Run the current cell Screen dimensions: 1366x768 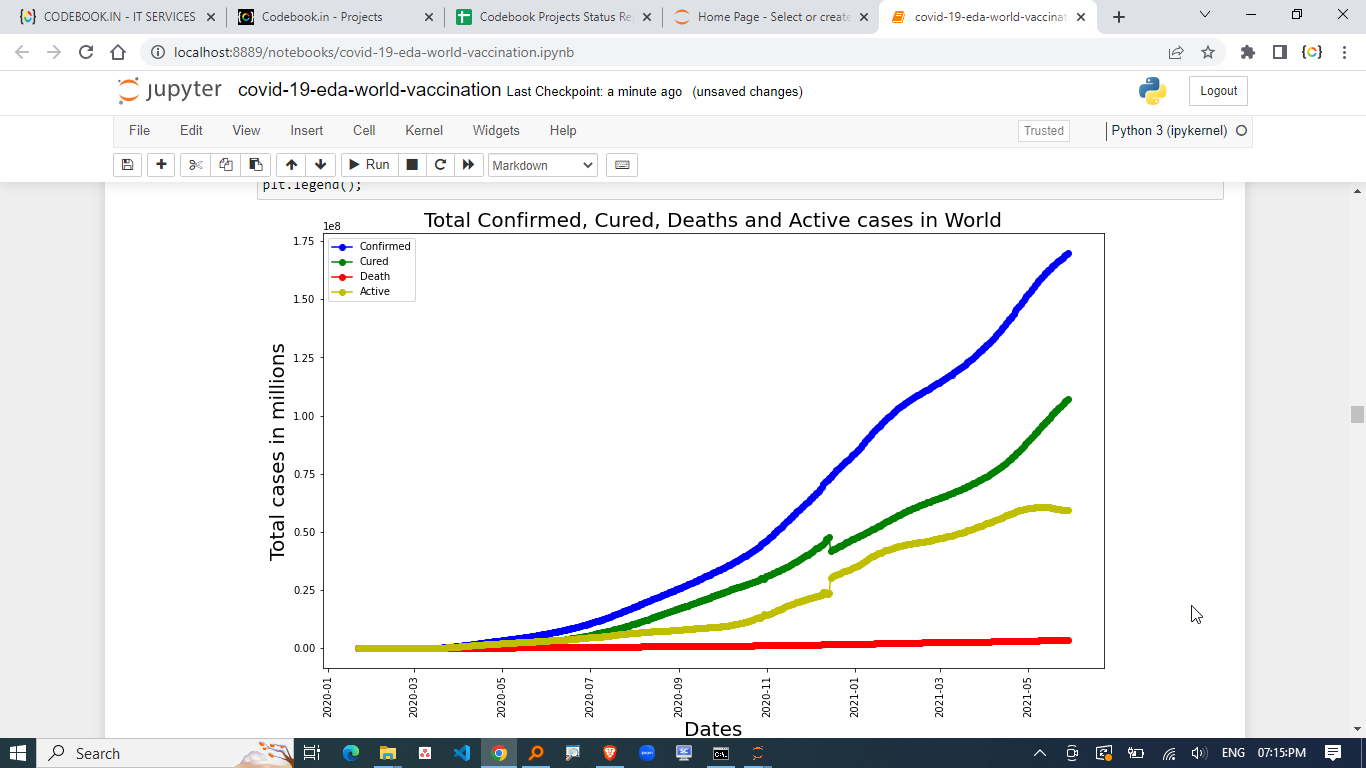point(369,165)
